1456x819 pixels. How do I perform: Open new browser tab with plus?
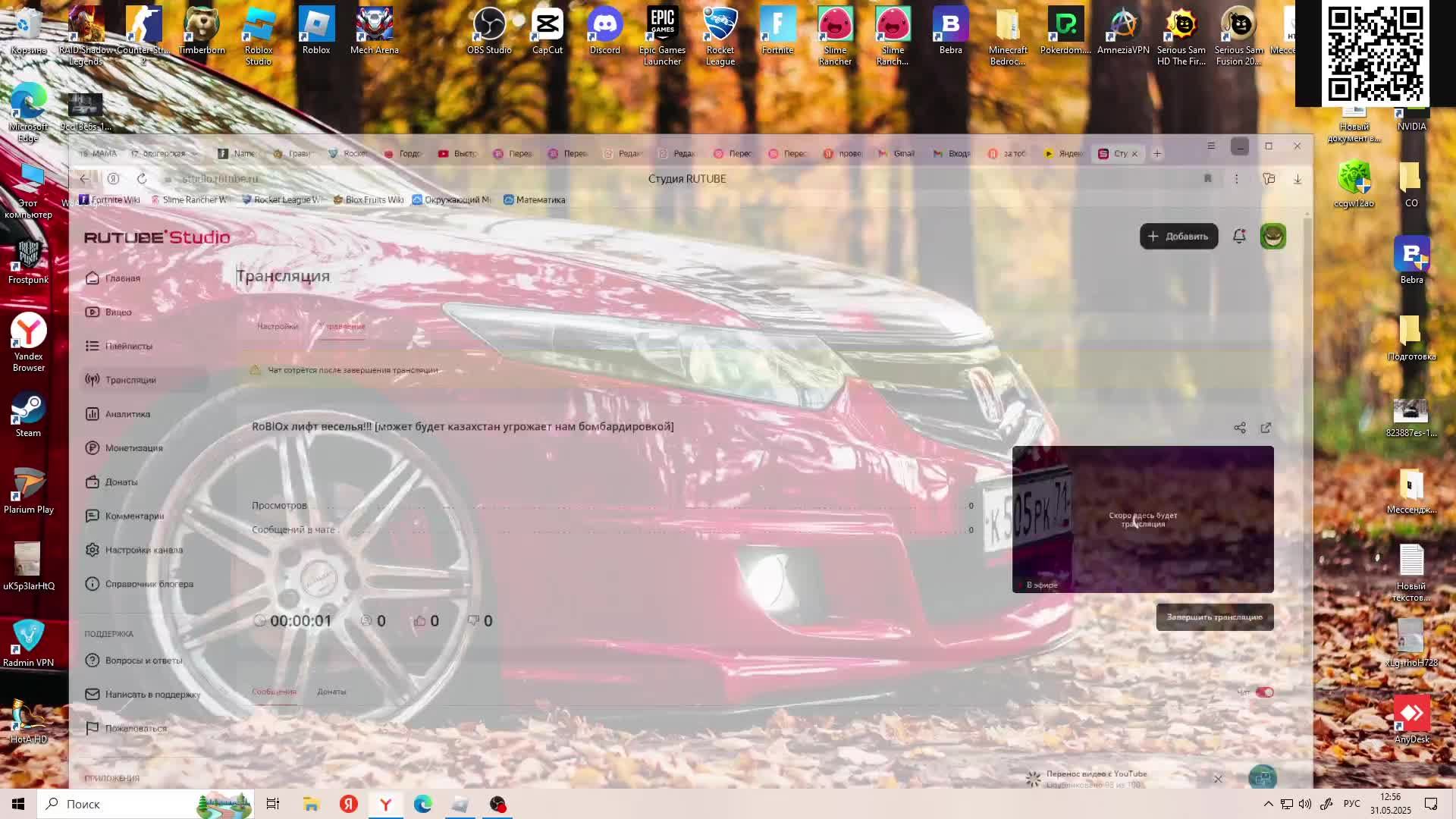(x=1157, y=154)
